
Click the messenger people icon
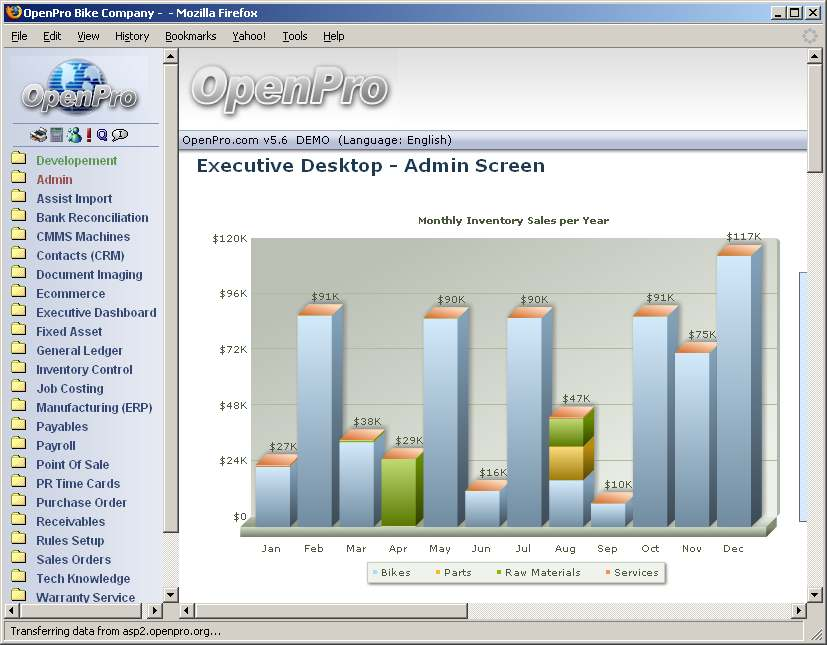click(73, 135)
